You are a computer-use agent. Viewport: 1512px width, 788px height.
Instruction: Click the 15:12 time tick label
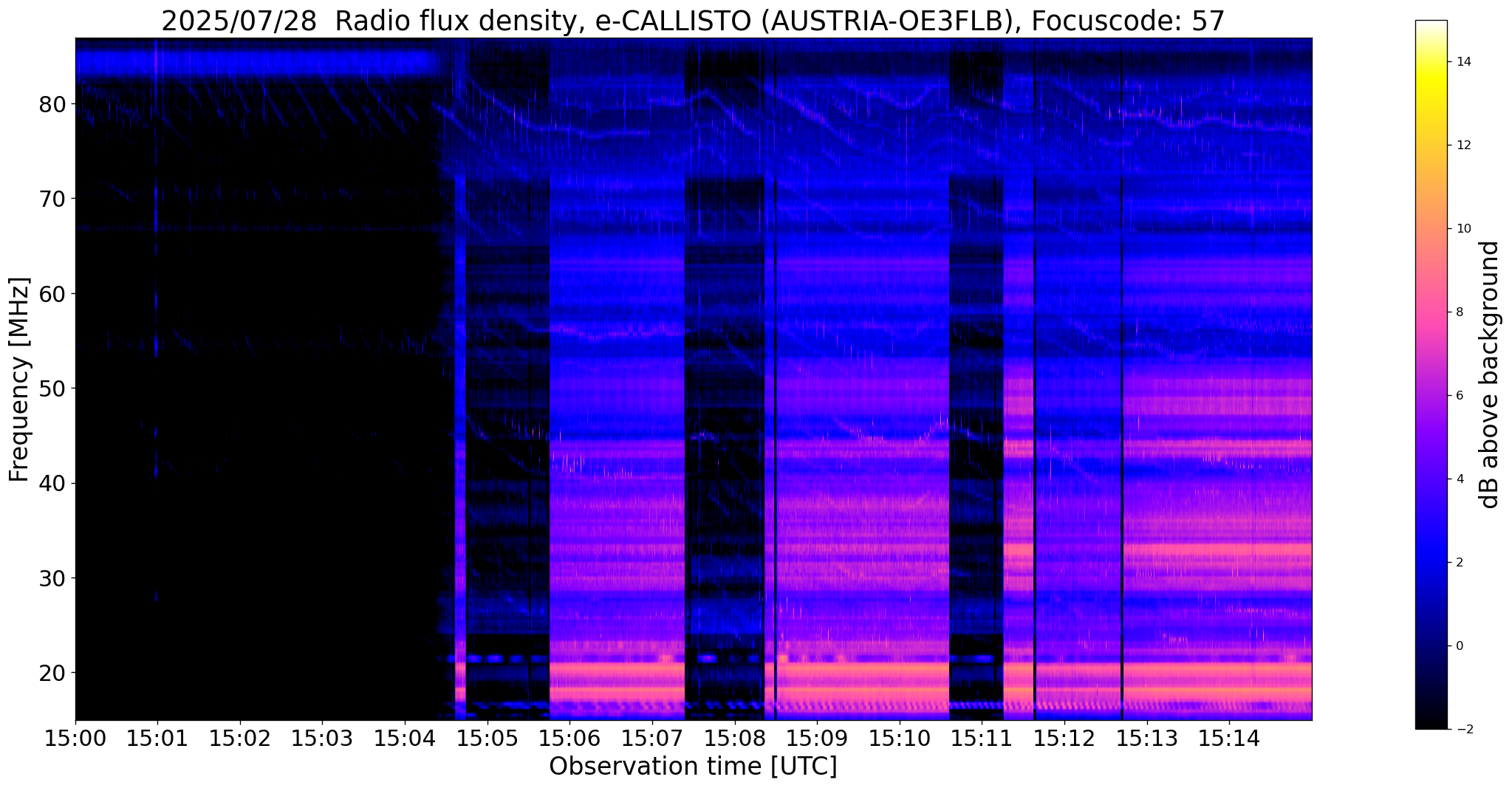click(1064, 739)
